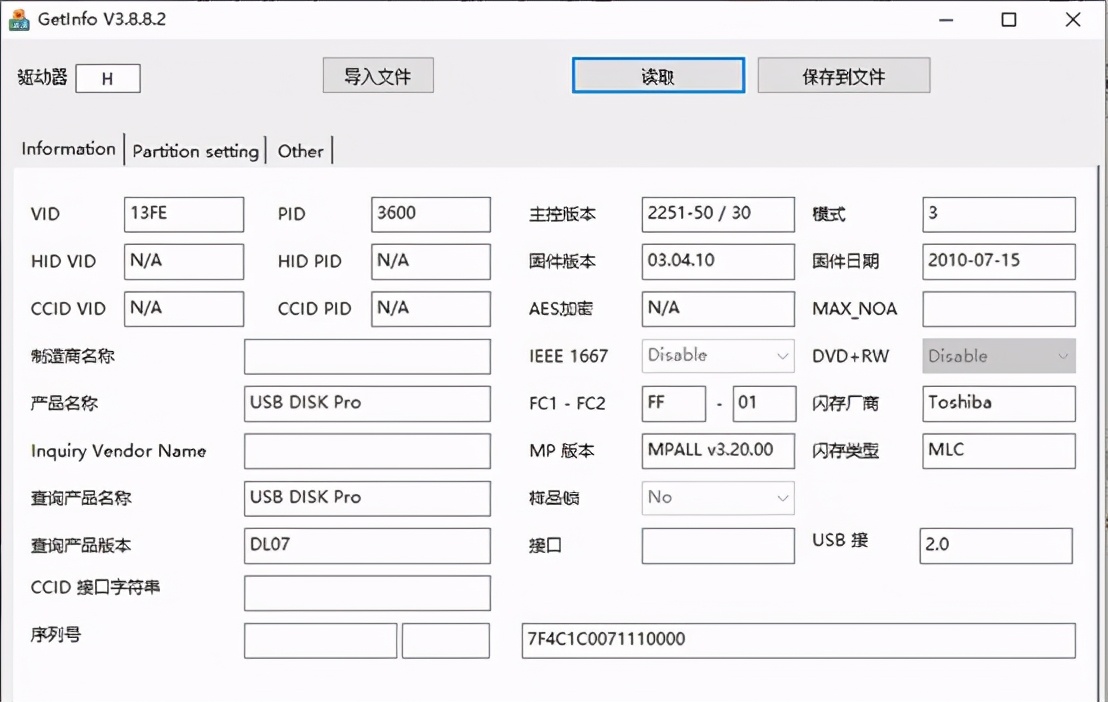Select the Information tab
This screenshot has width=1108, height=702.
click(67, 148)
